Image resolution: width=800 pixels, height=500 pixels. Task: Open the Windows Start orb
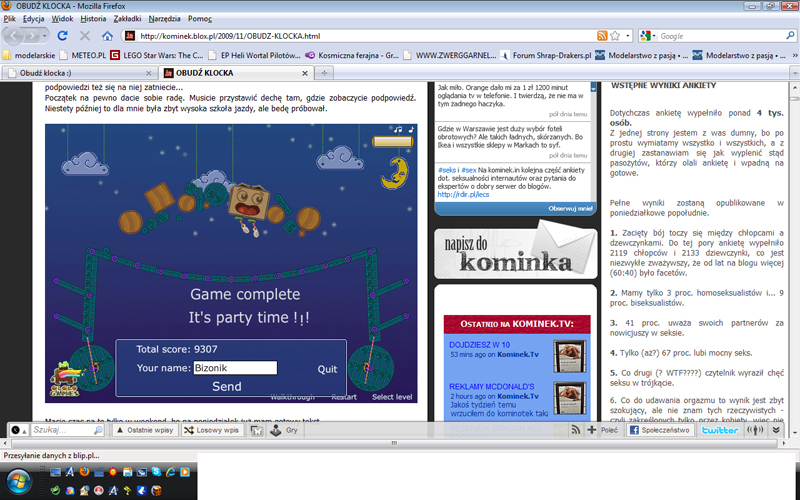tap(18, 481)
